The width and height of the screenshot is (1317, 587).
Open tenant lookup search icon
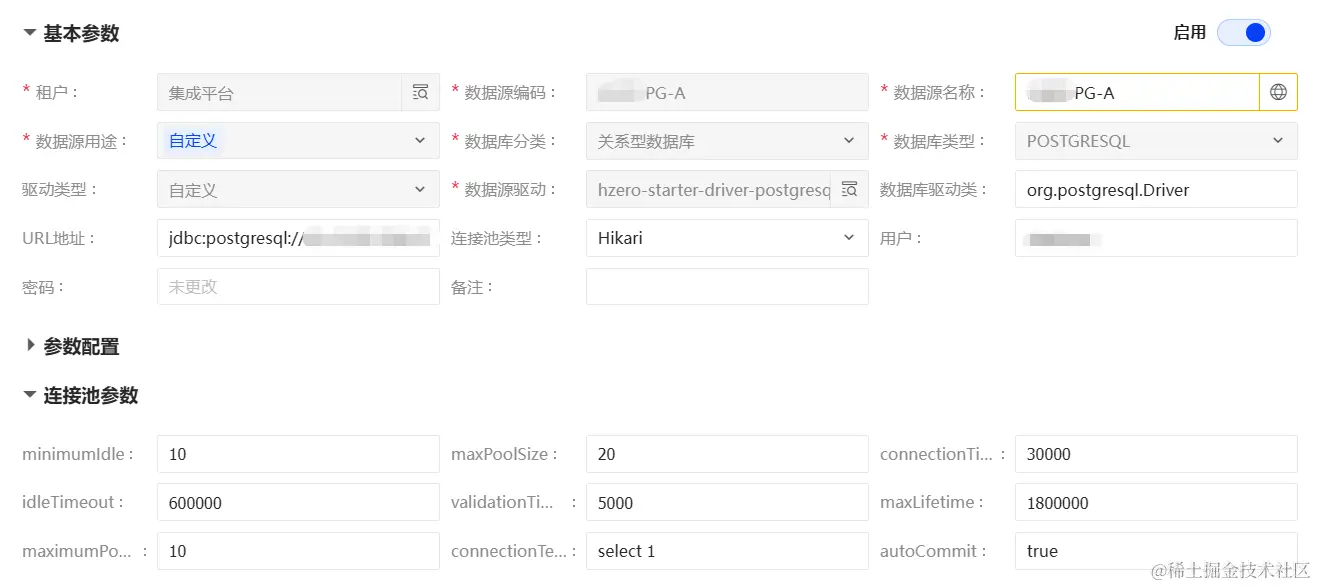point(420,92)
